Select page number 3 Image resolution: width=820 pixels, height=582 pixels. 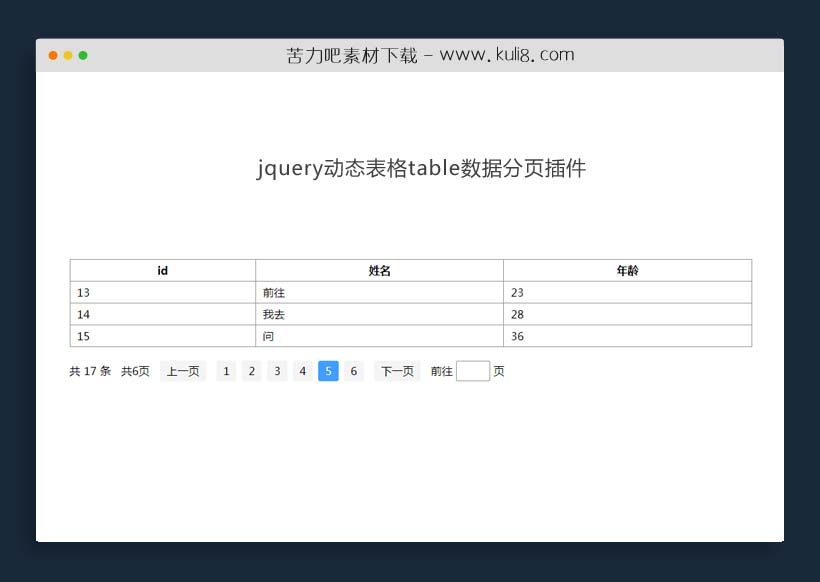tap(277, 371)
